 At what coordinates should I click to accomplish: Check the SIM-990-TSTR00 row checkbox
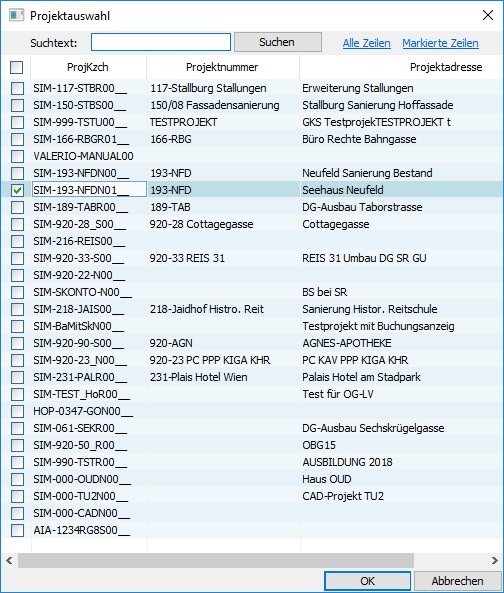[x=17, y=462]
